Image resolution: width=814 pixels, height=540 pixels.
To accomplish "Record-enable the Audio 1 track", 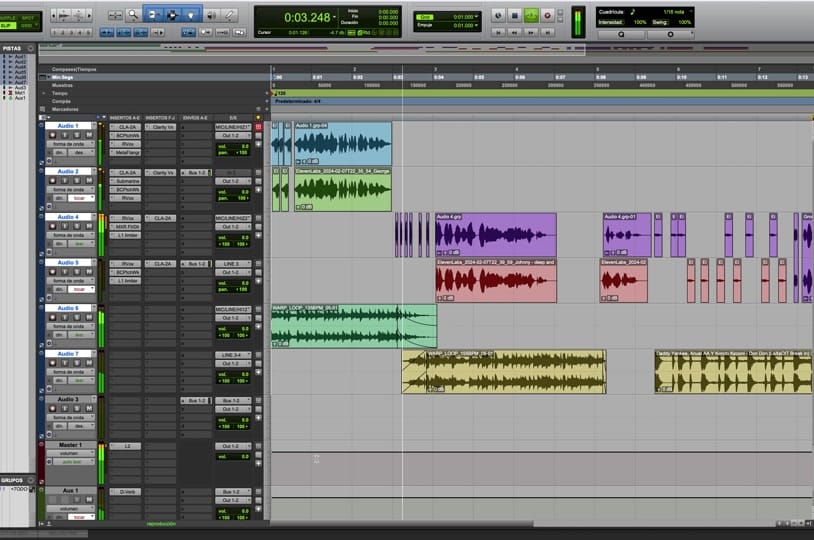I will tap(52, 135).
